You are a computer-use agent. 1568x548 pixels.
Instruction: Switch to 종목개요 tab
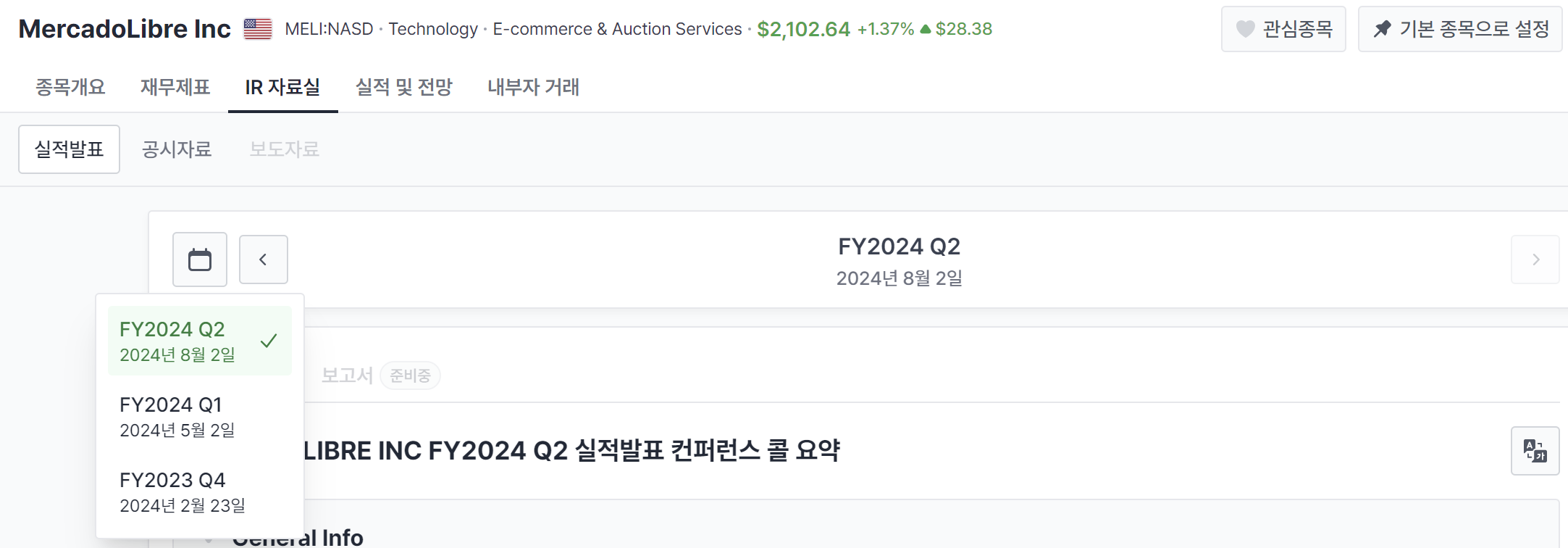tap(70, 87)
